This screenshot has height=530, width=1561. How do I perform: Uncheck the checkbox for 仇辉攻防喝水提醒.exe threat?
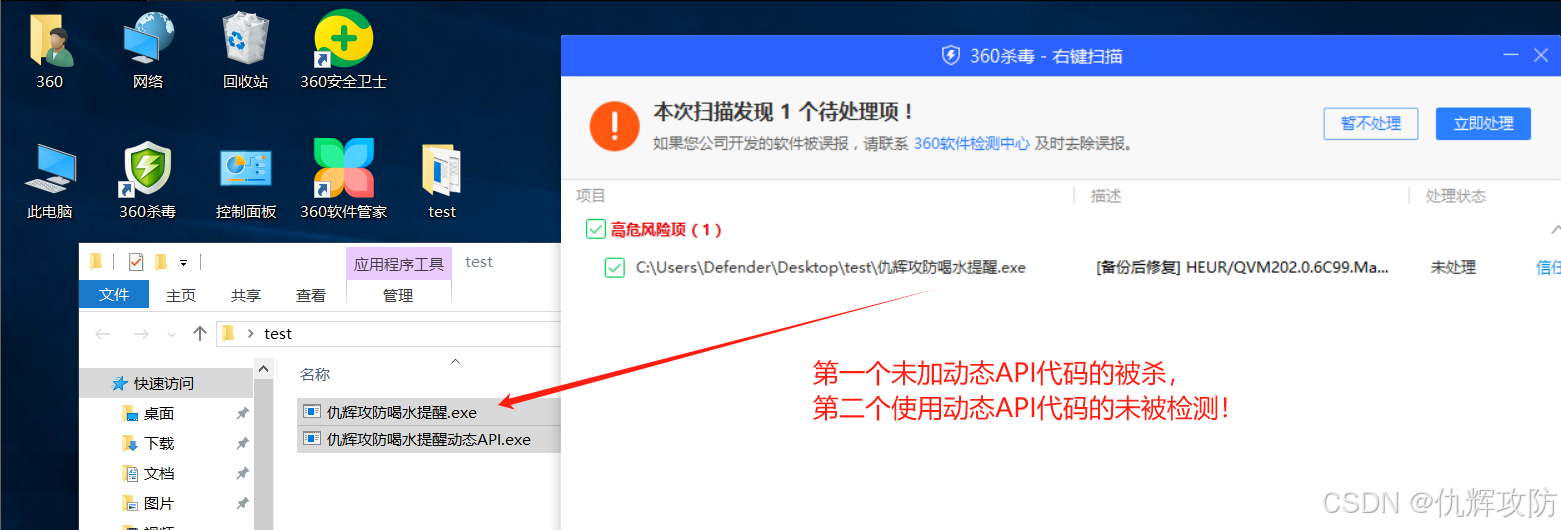pyautogui.click(x=615, y=267)
